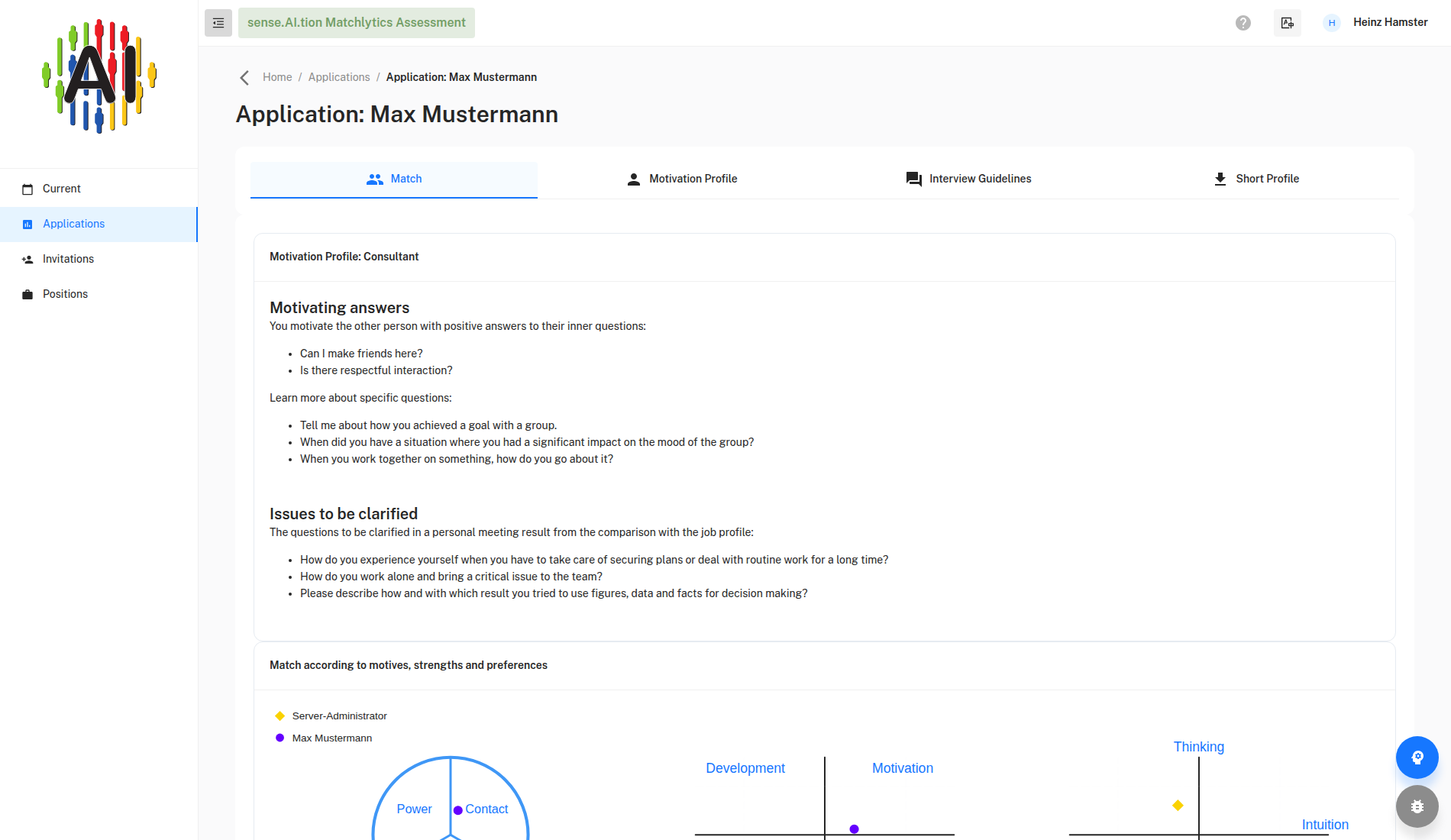Screen dimensions: 1451x840
Task: Toggle the Max Mustermann legend entry
Action: 323,738
